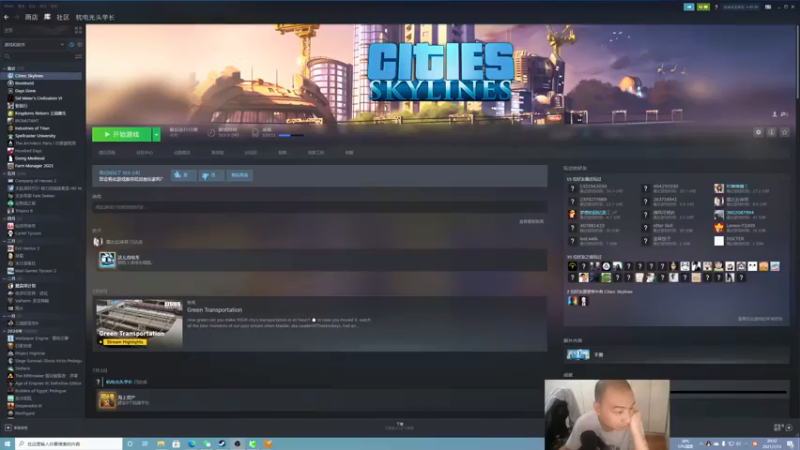Select Kingdoms Reborn in library list

point(42,113)
